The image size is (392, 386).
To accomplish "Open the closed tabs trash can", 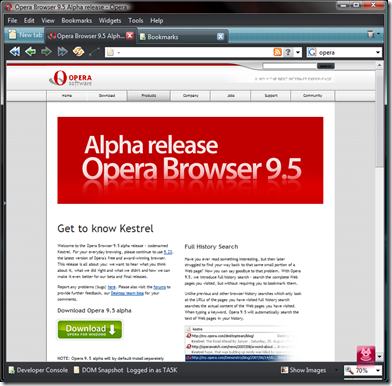I will (x=370, y=34).
